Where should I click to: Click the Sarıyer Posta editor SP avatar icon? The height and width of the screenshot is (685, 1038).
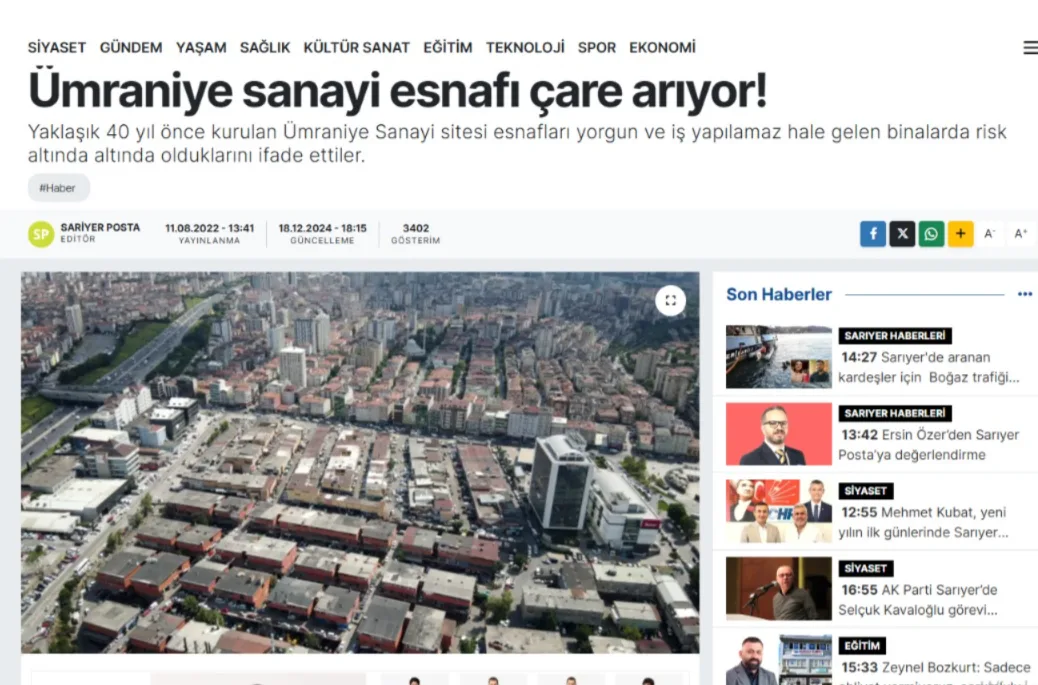pos(40,232)
